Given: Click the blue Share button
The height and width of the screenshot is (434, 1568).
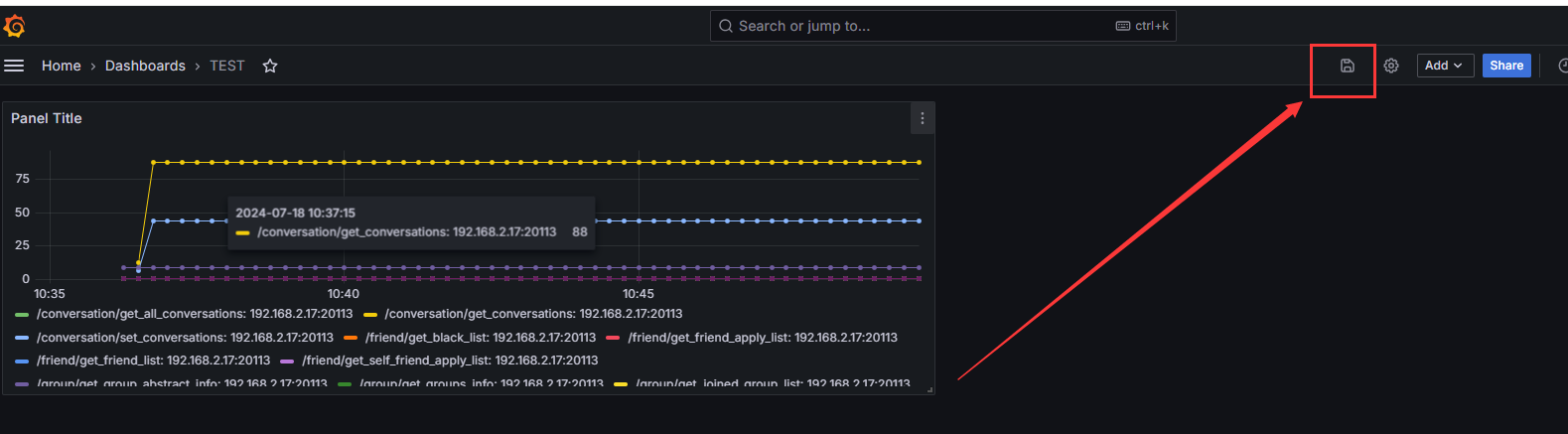Looking at the screenshot, I should coord(1505,66).
